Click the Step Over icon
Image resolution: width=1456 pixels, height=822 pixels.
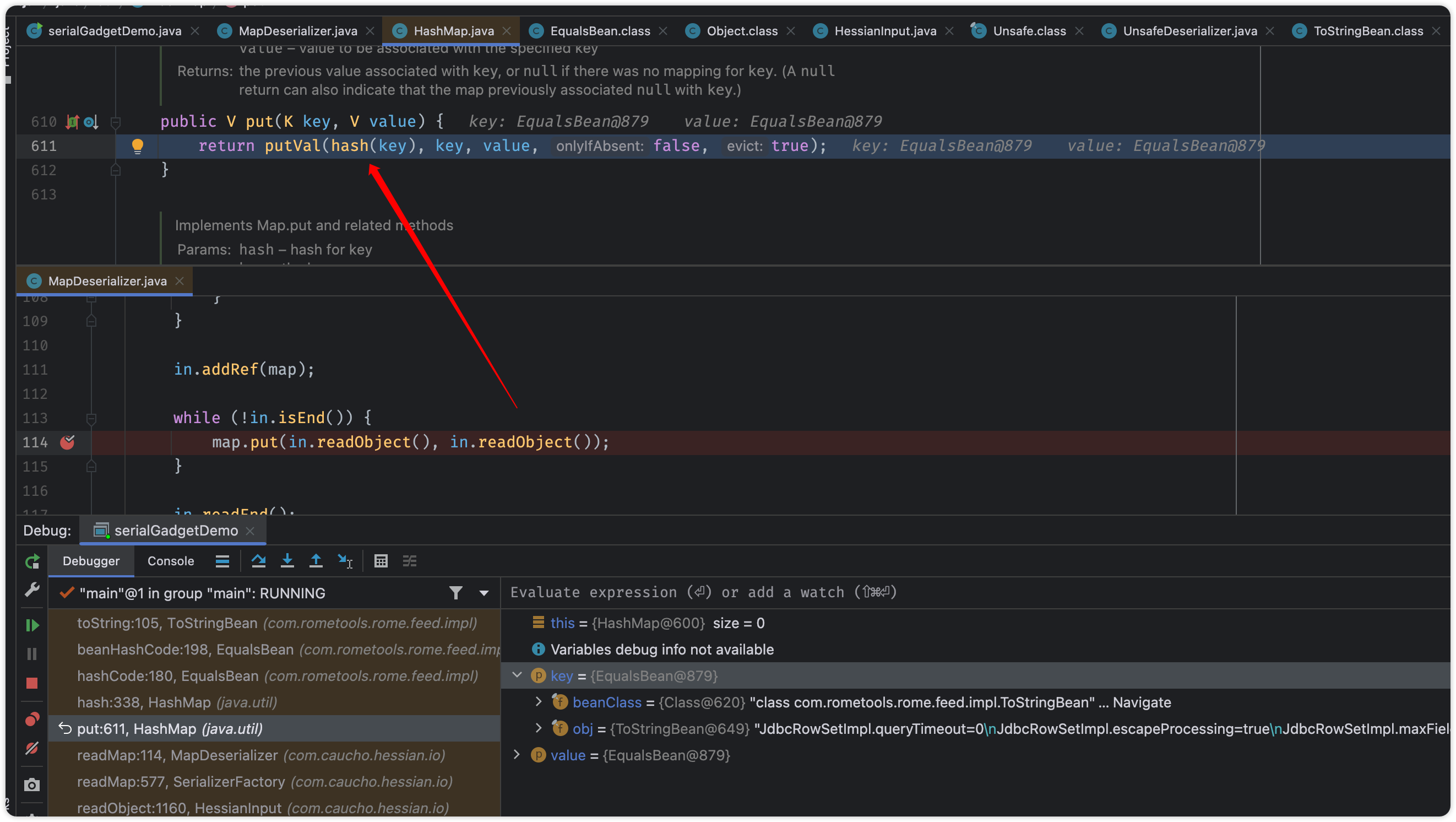tap(258, 561)
